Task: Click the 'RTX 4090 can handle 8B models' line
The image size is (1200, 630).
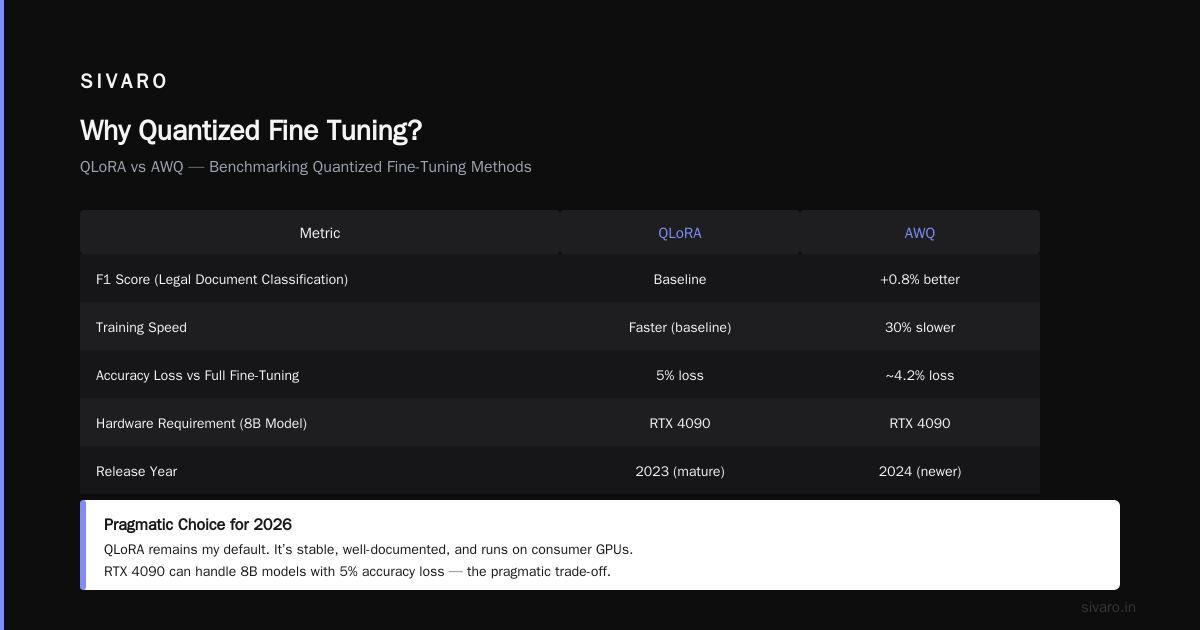Action: (357, 572)
